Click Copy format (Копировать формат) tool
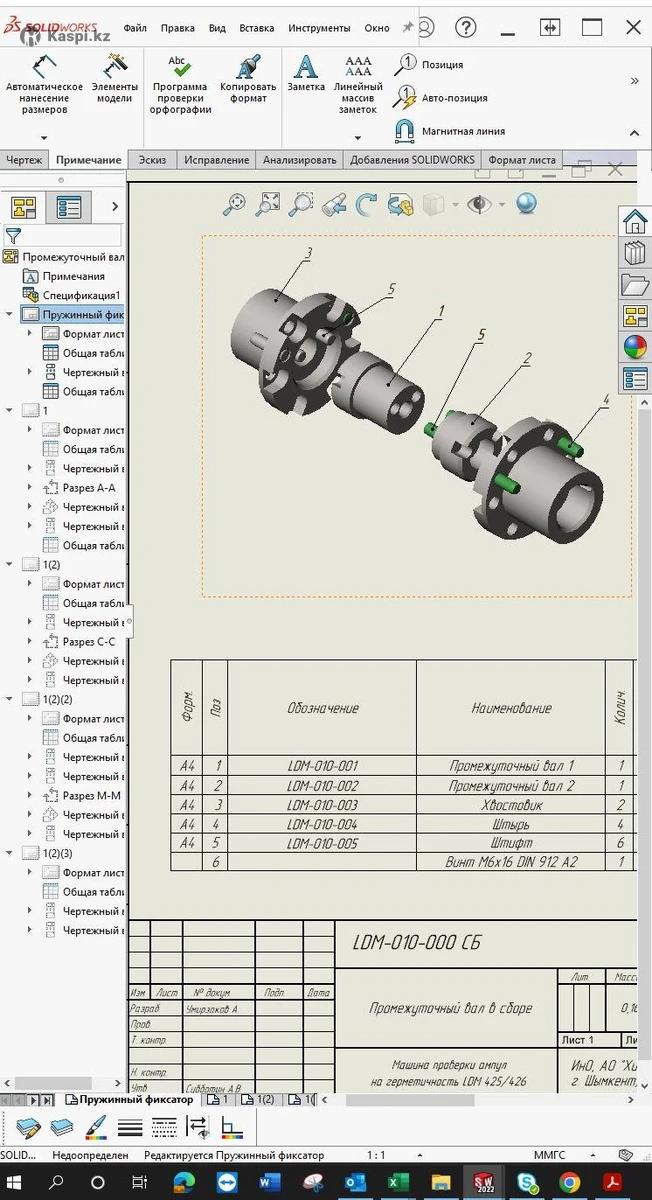652x1200 pixels. (248, 80)
